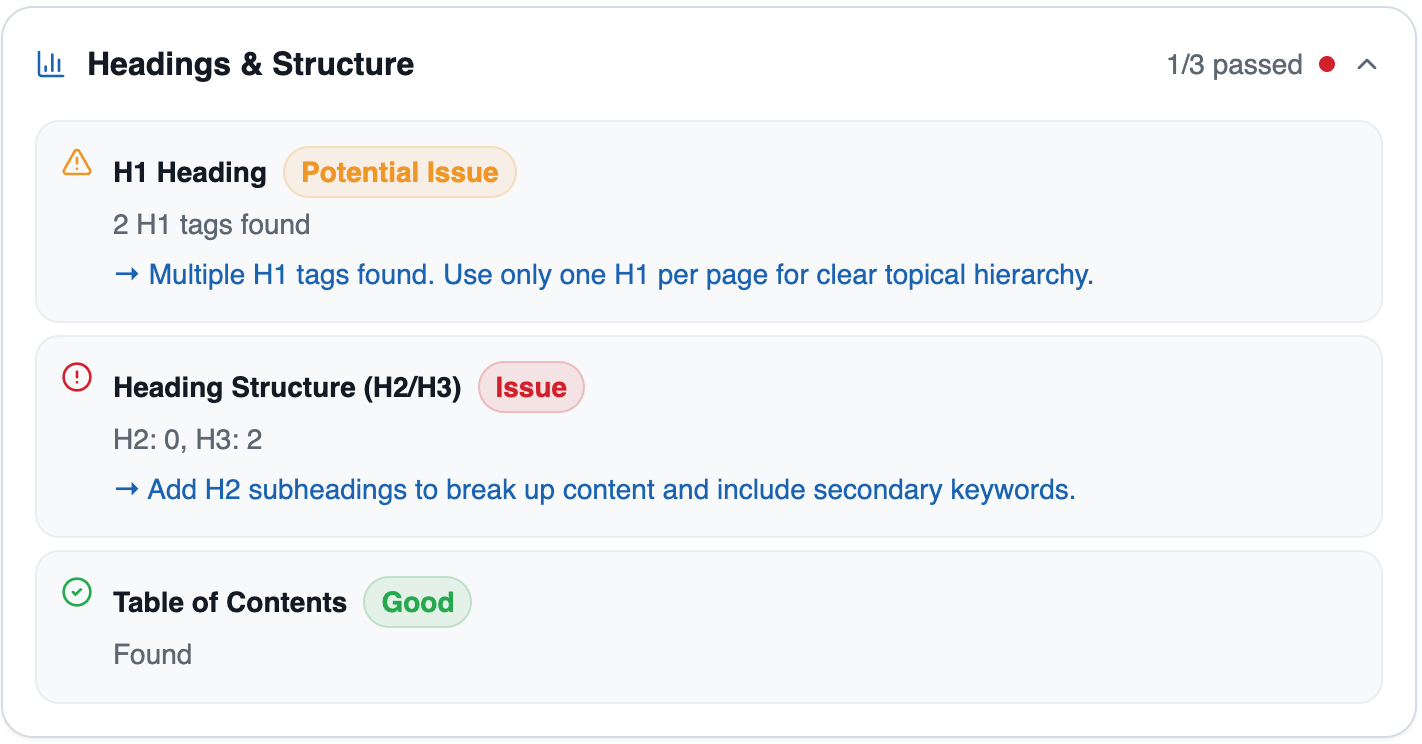
Task: Toggle the Potential Issue badge on H1 Heading
Action: click(x=399, y=172)
